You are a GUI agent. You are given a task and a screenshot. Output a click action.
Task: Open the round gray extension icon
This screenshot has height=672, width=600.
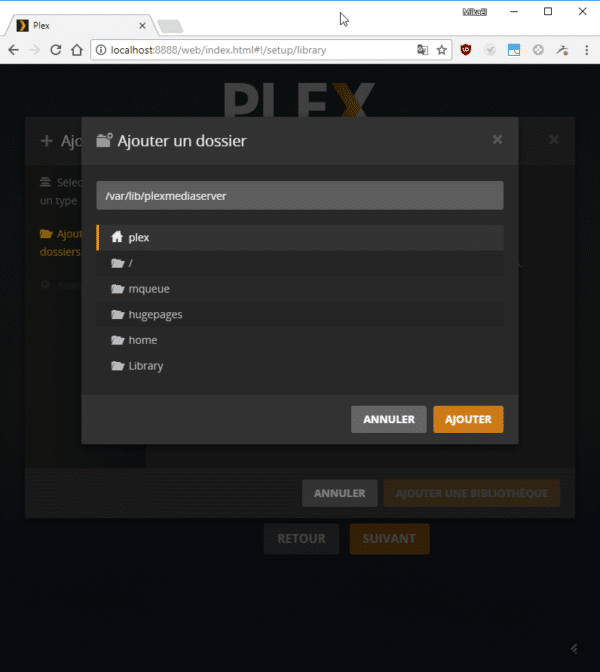(538, 50)
